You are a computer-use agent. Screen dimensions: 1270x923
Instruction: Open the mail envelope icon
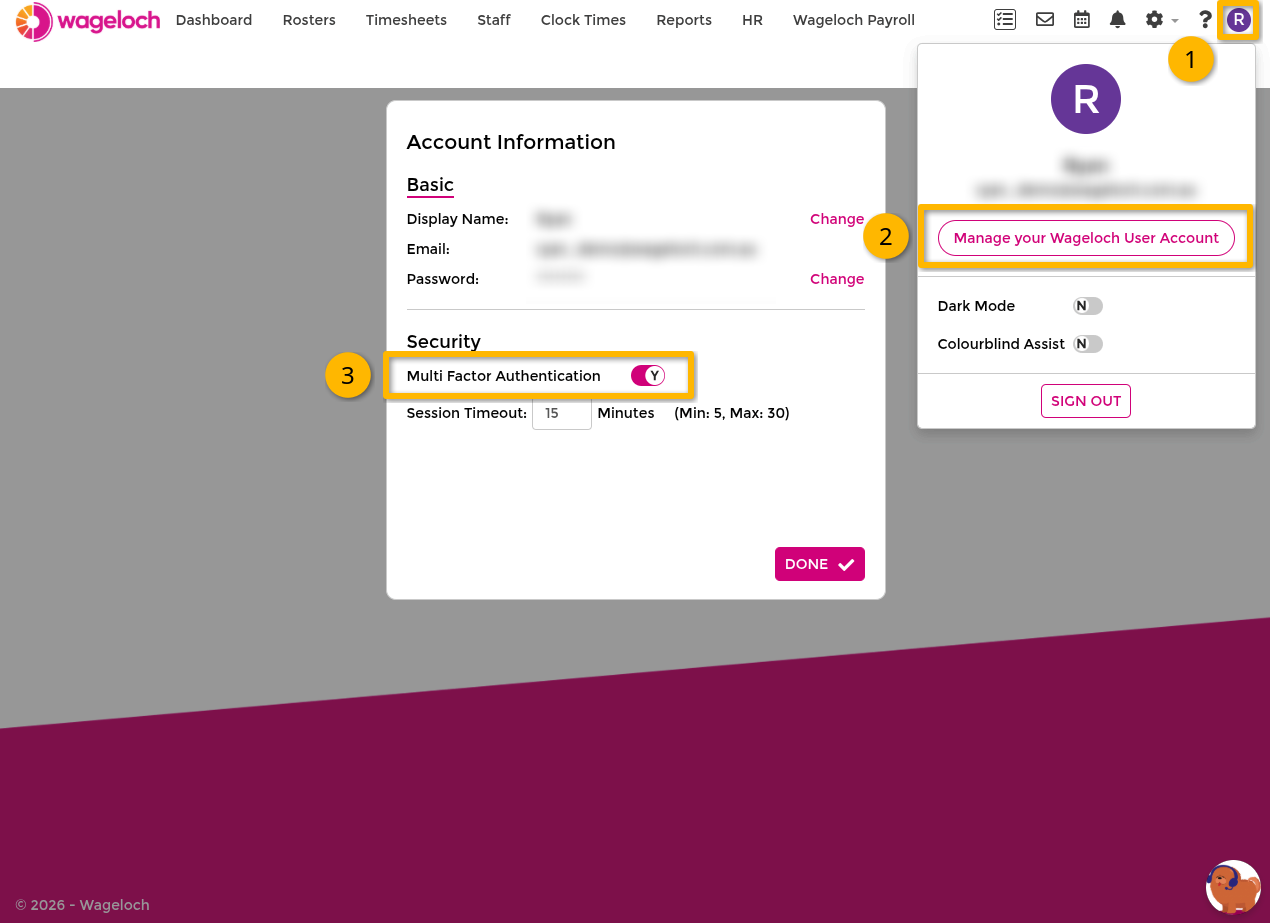coord(1045,19)
